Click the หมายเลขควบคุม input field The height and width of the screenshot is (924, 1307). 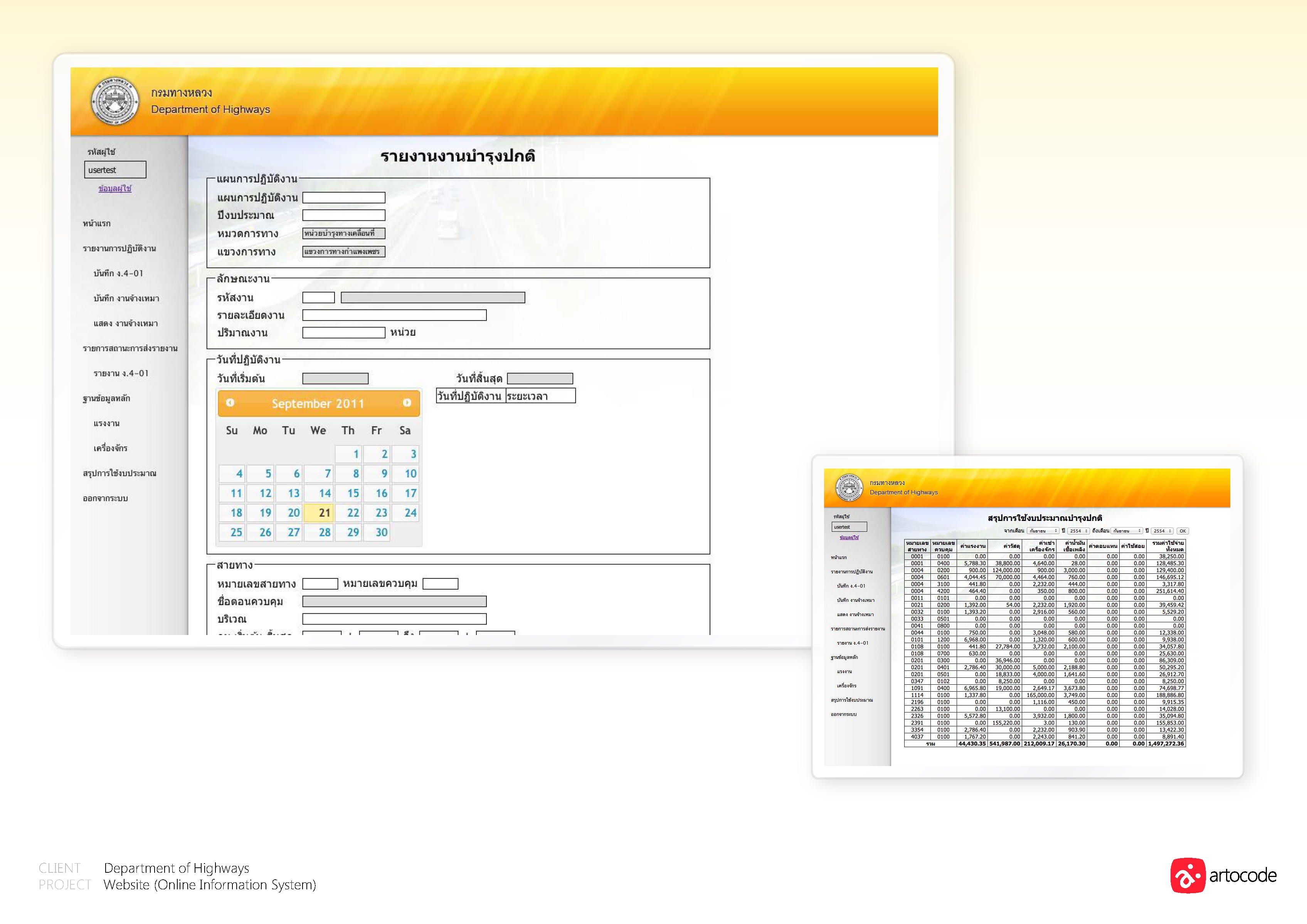[x=441, y=584]
